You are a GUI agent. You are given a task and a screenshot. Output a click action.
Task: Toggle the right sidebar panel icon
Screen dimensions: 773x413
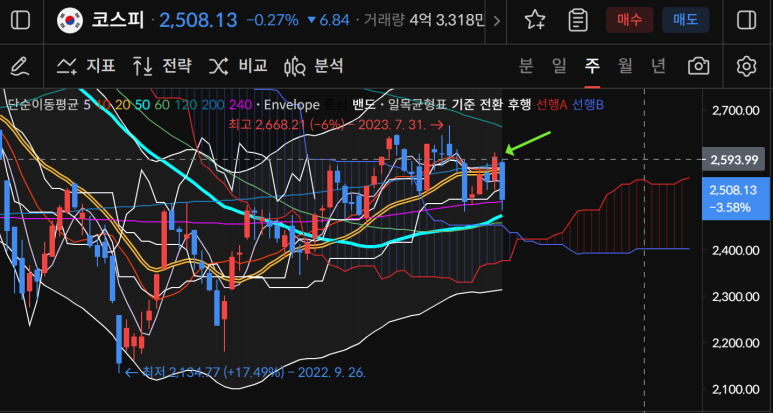(746, 21)
